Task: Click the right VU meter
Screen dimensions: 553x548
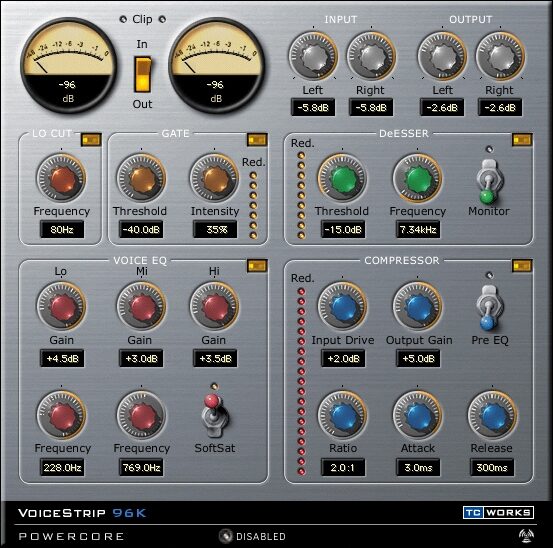Action: pos(216,66)
